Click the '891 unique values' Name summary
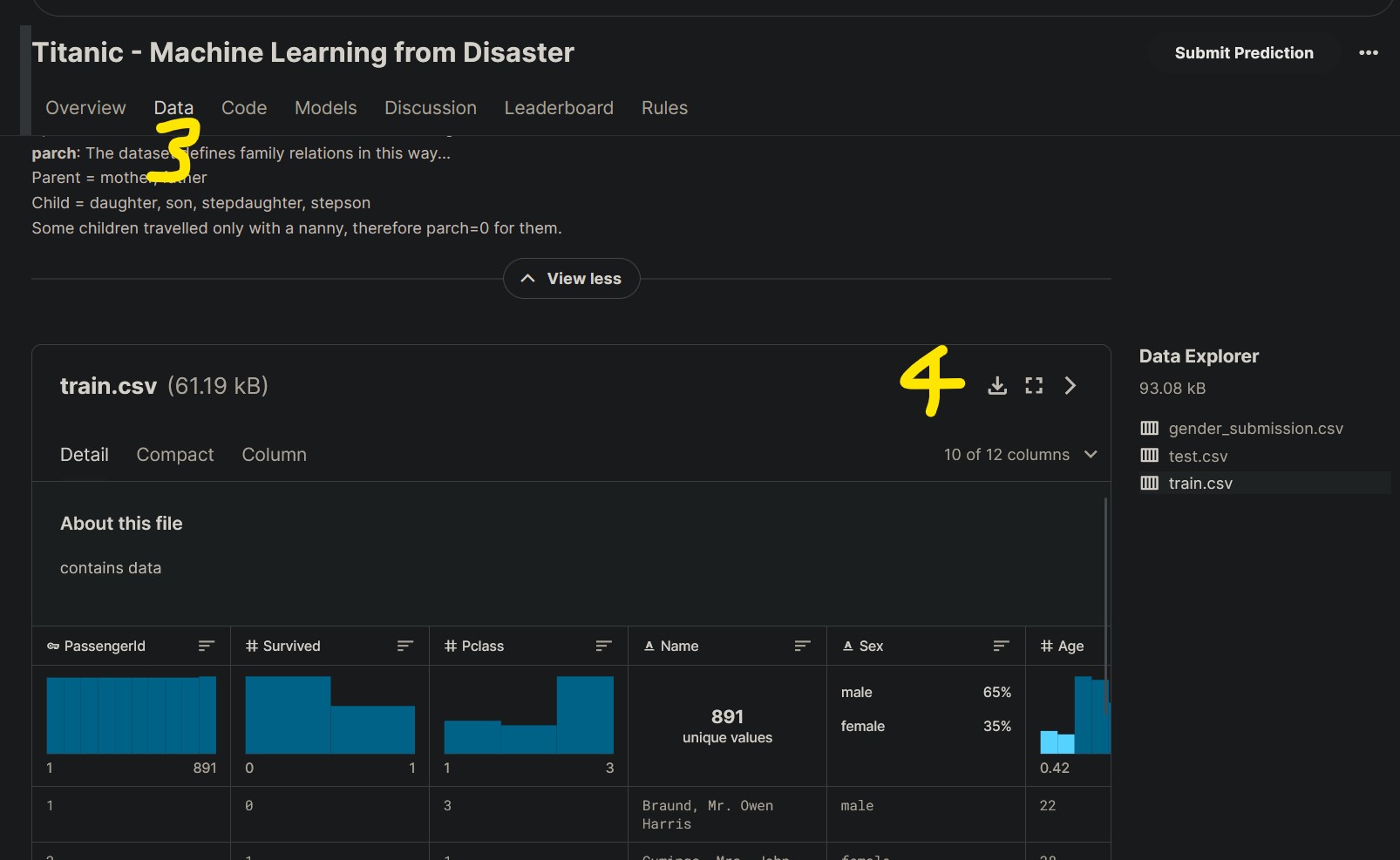The image size is (1400, 860). [727, 726]
